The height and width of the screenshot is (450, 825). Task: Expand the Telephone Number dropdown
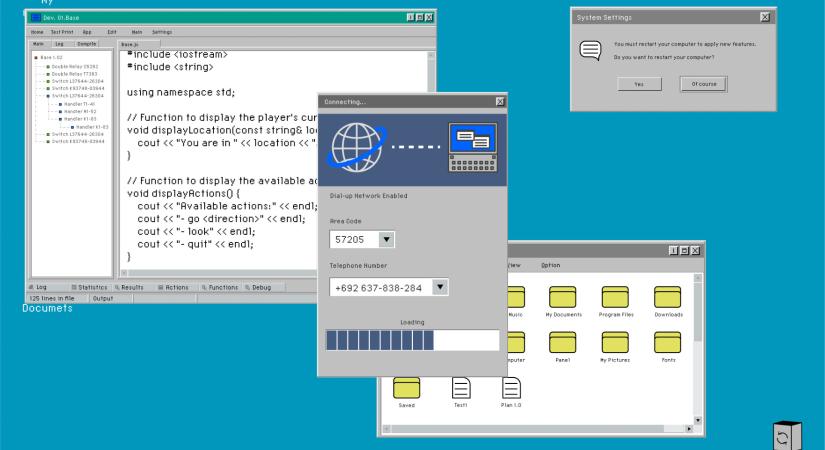coord(439,287)
